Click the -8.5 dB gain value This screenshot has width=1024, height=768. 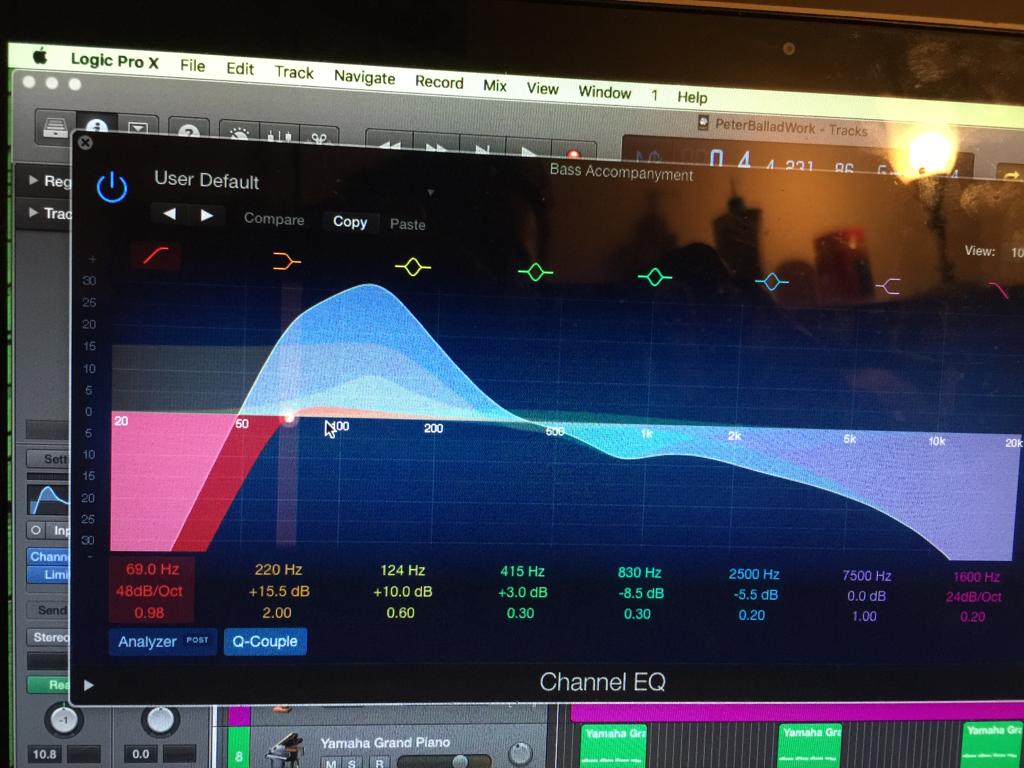coord(639,594)
